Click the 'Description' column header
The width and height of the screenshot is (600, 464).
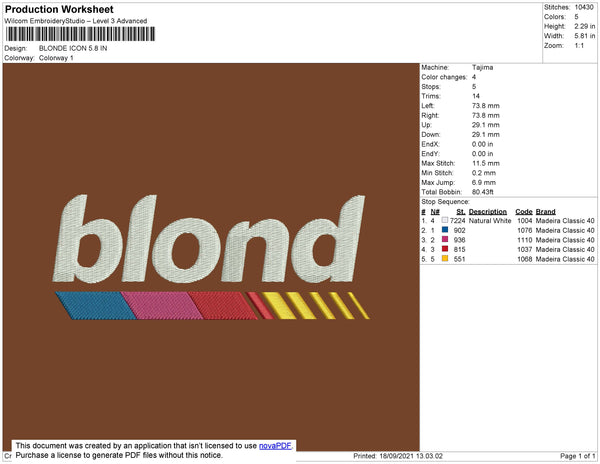click(x=488, y=212)
